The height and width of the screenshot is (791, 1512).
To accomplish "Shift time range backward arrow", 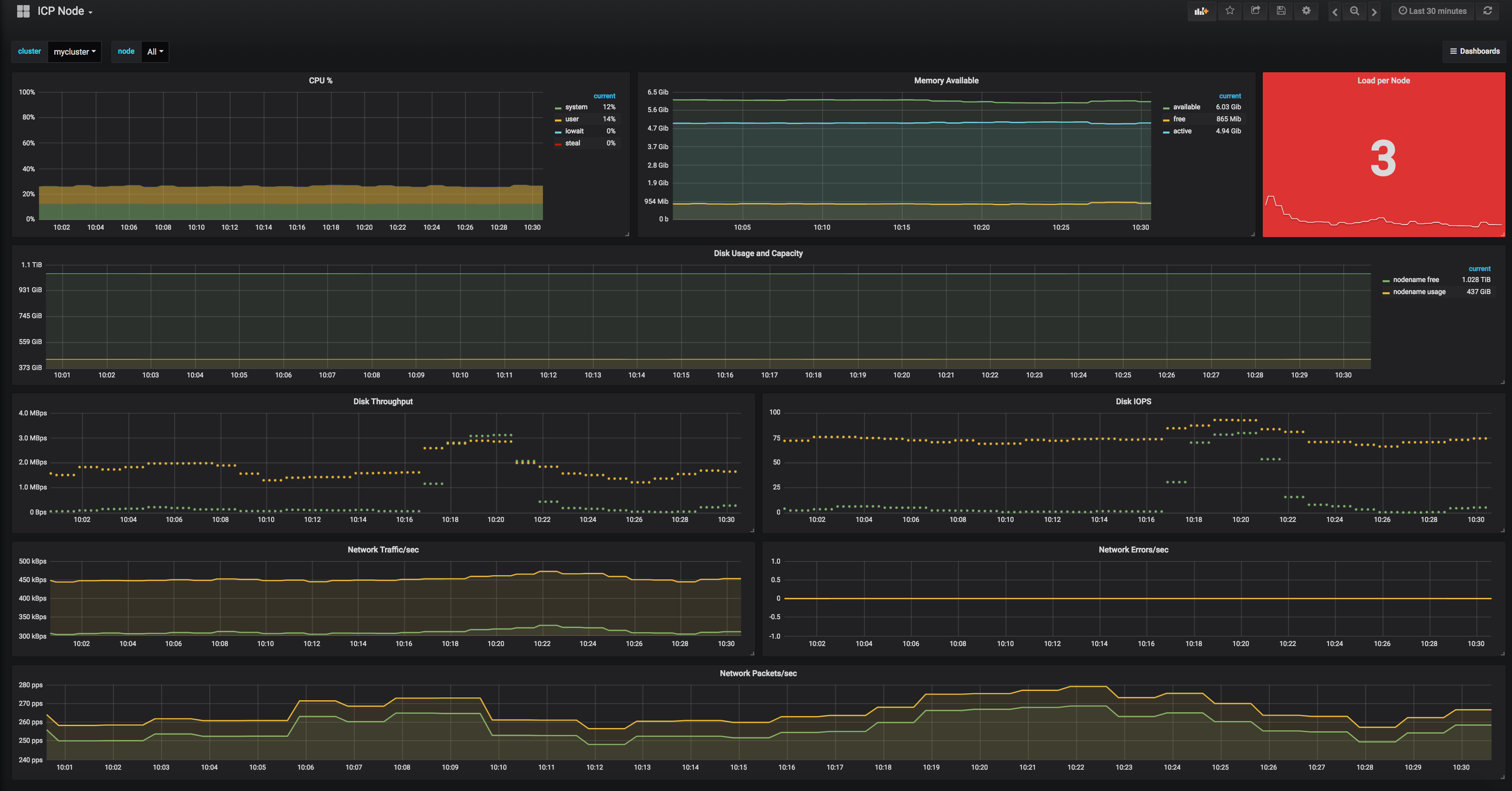I will (1335, 12).
